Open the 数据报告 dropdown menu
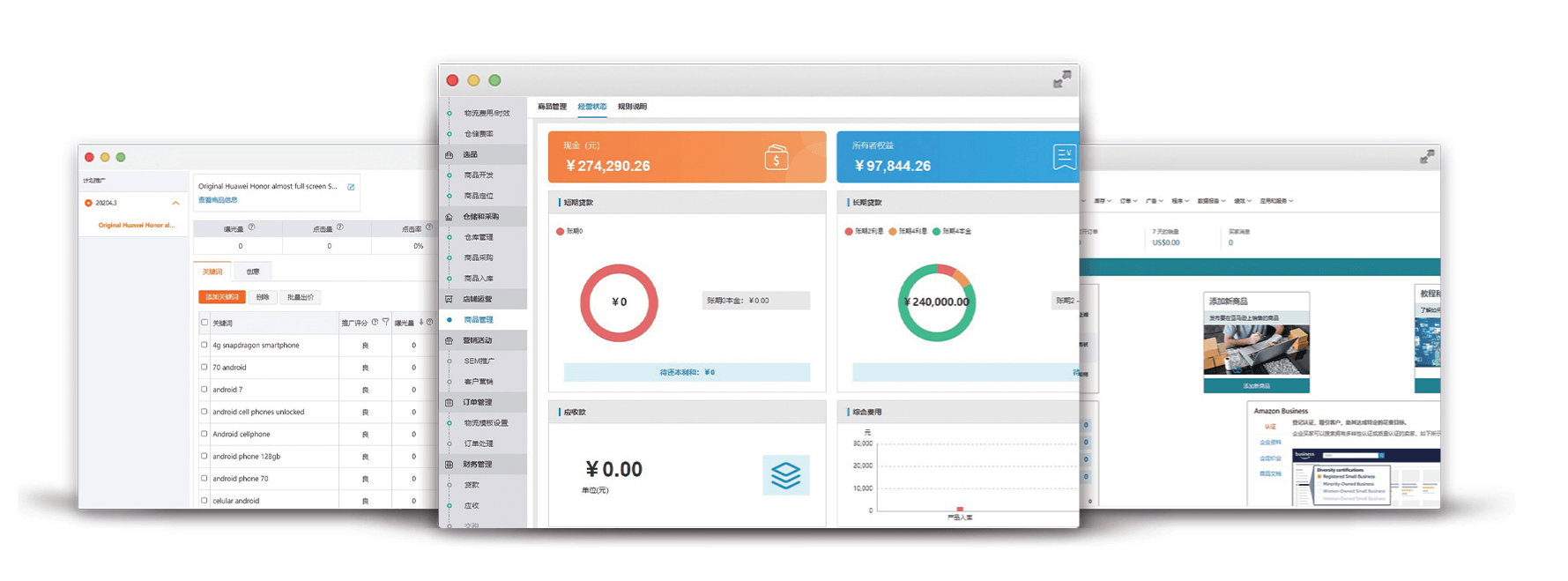The width and height of the screenshot is (1568, 581). 1211,201
